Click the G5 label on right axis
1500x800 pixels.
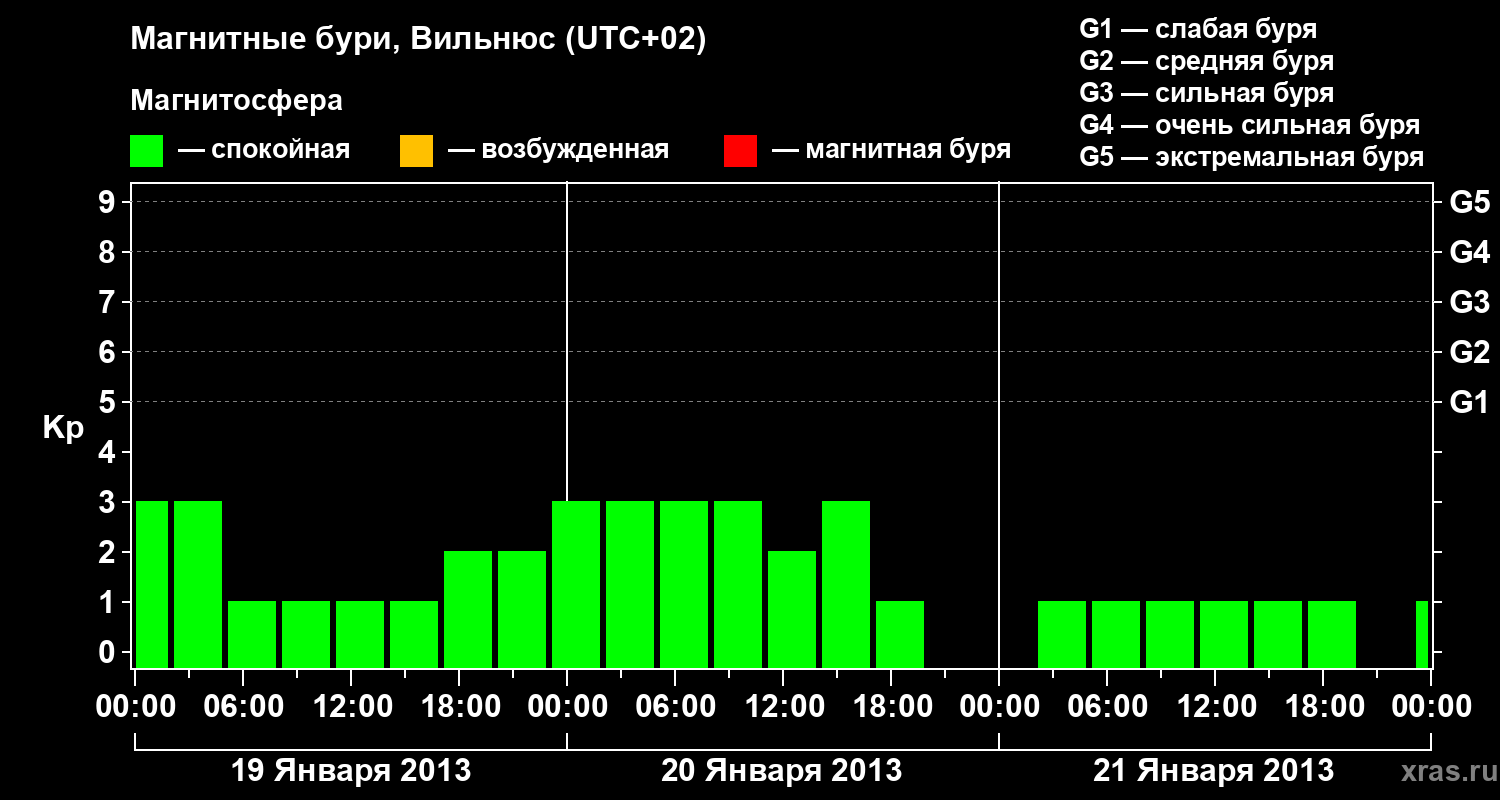(x=1470, y=202)
